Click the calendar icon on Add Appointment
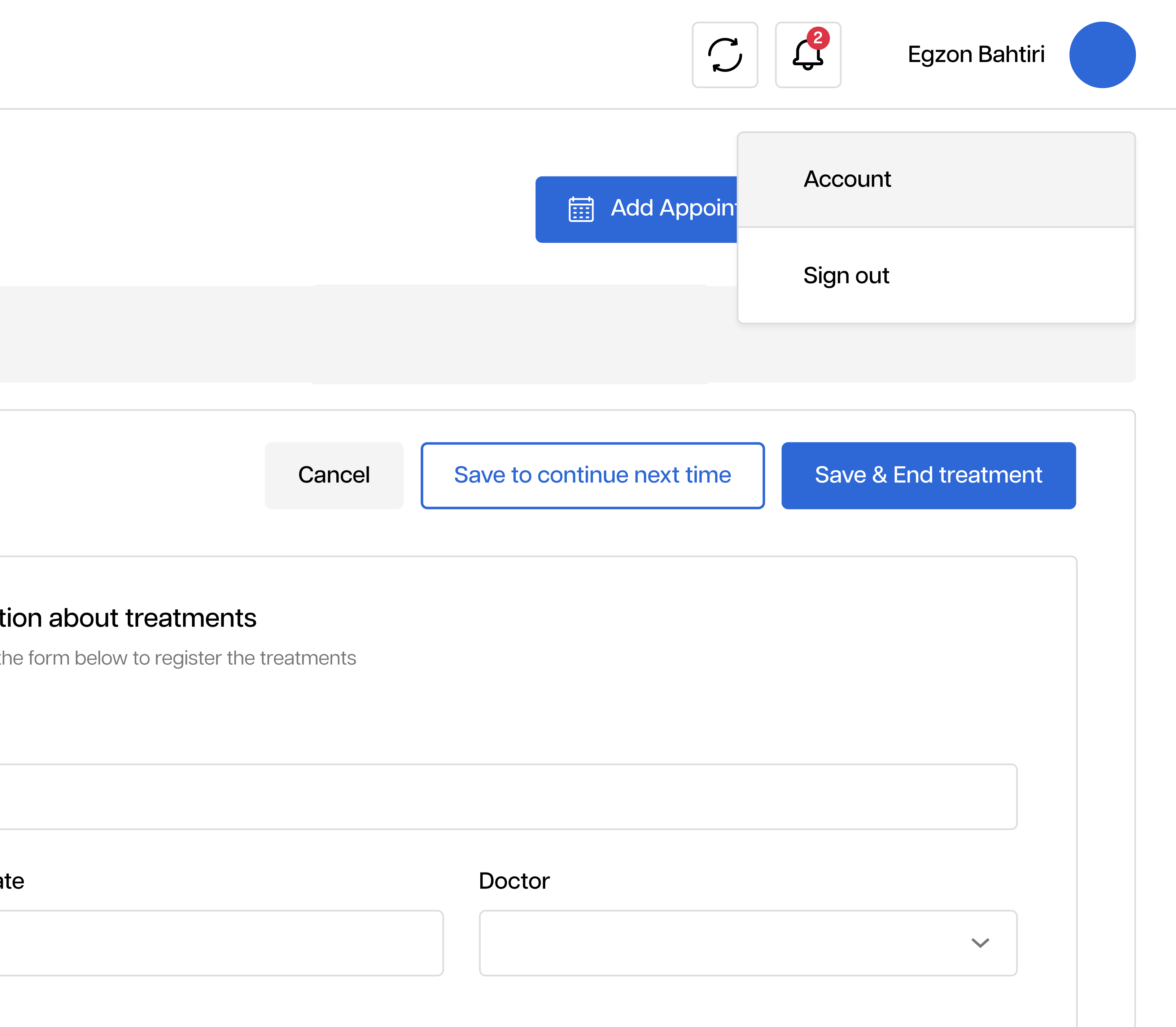Screen dimensions: 1176x1027 coord(581,209)
